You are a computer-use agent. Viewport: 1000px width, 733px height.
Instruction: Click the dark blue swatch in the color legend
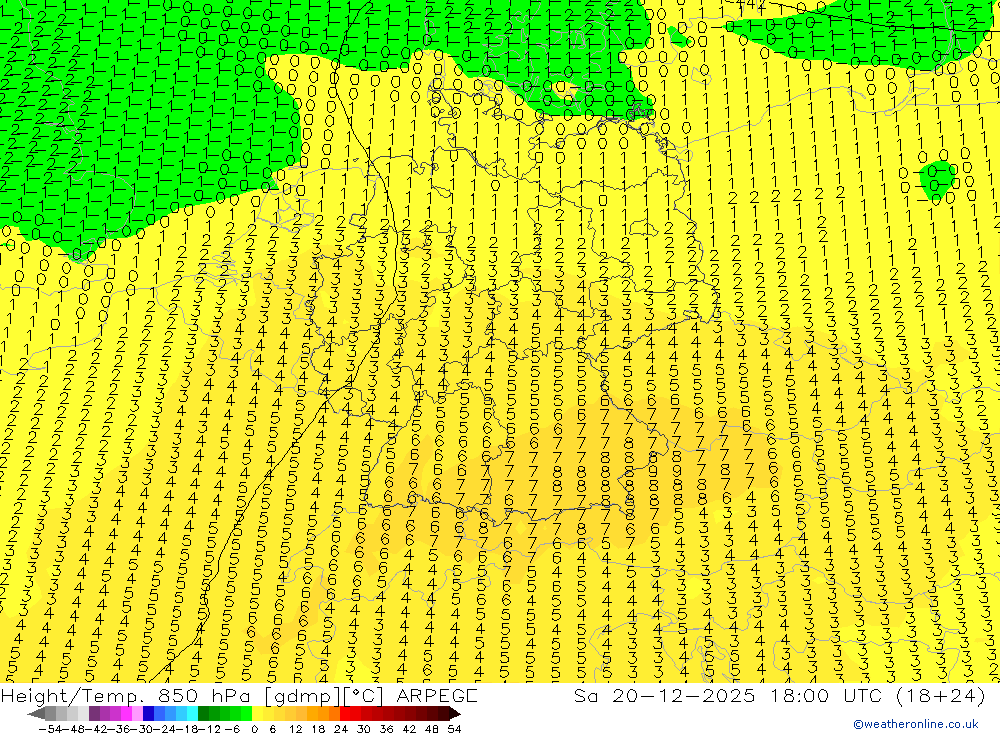tap(148, 713)
